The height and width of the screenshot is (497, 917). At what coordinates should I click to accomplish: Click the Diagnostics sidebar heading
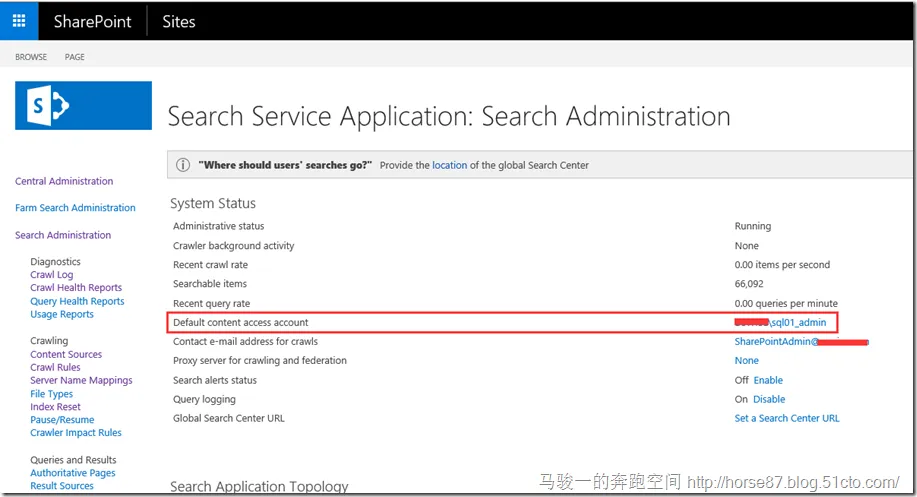point(56,262)
